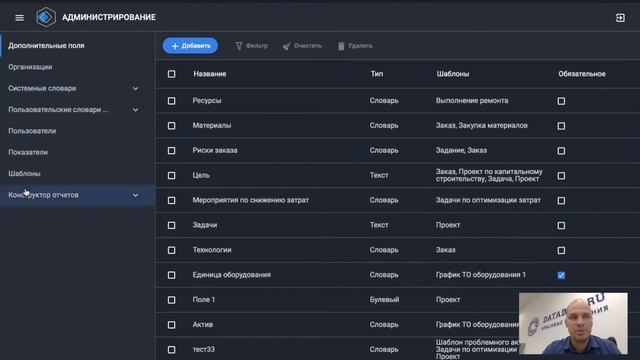Select the row checkbox for Риски заказа
640x360 pixels.
pyautogui.click(x=171, y=151)
